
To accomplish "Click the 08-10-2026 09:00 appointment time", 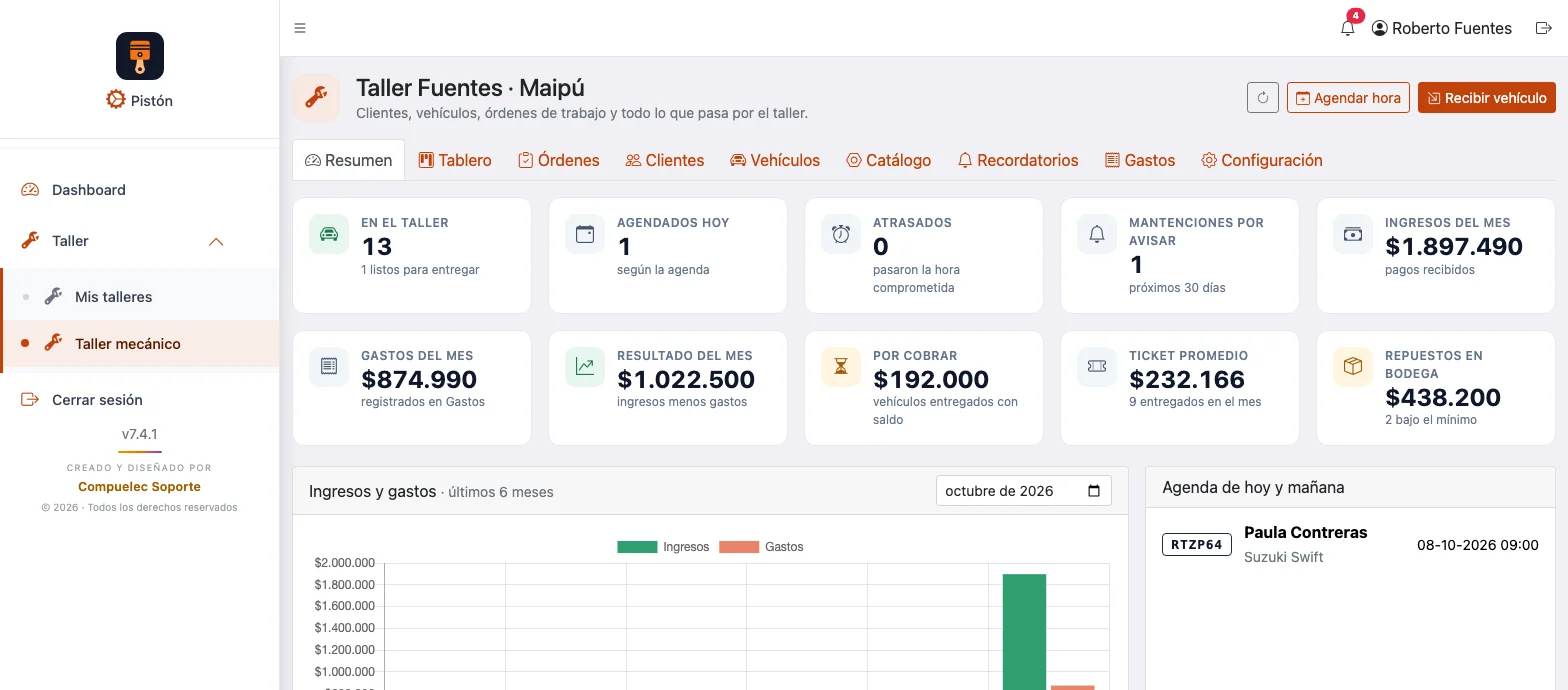I will click(1478, 545).
